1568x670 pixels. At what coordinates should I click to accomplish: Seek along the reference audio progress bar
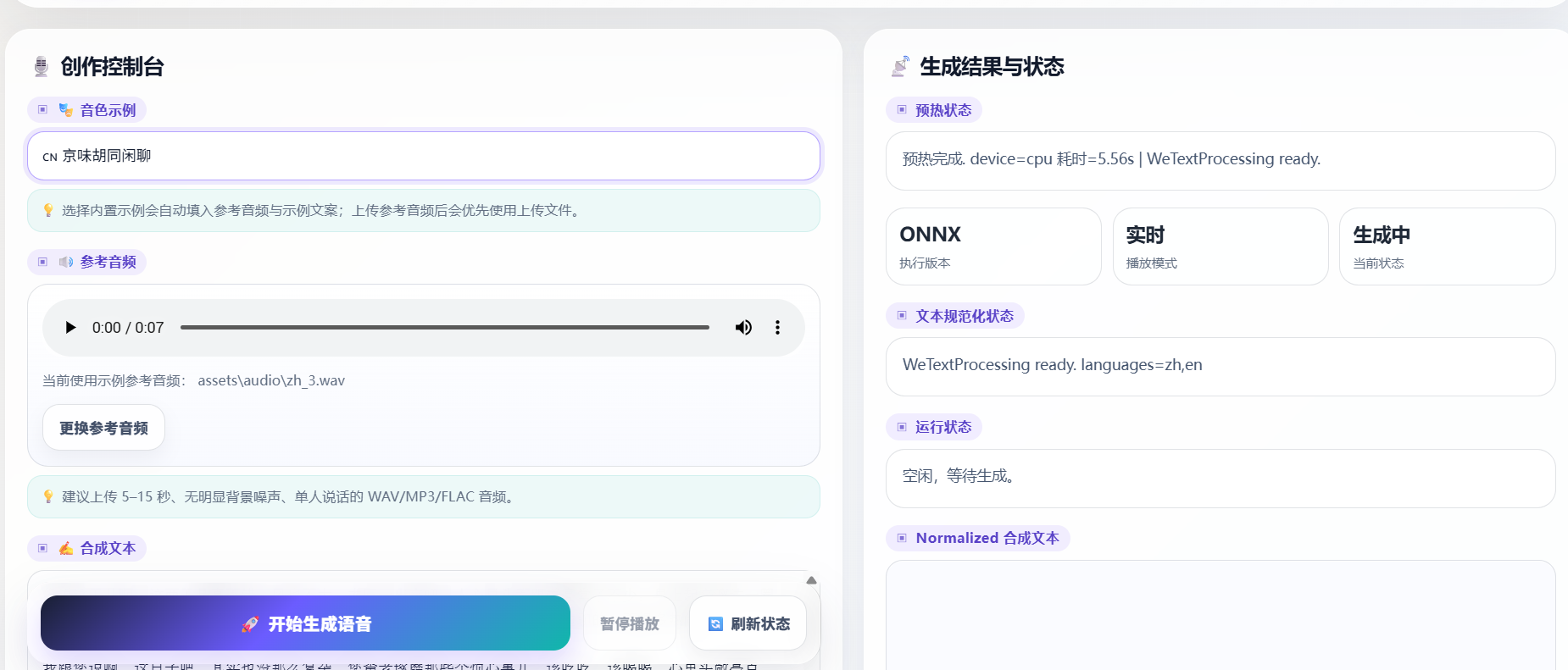445,328
